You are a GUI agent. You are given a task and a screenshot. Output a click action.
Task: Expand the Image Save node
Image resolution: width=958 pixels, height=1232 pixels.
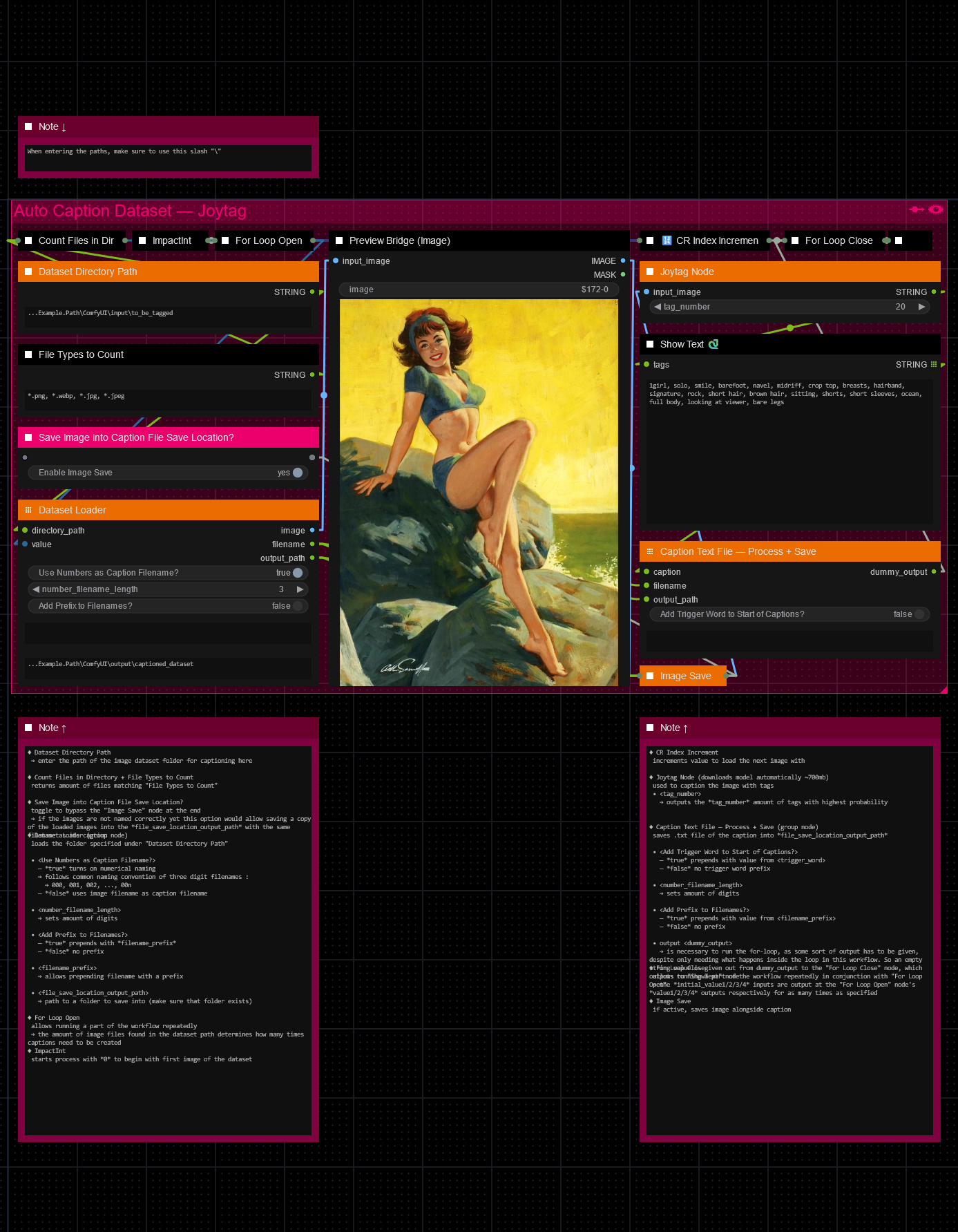click(650, 676)
